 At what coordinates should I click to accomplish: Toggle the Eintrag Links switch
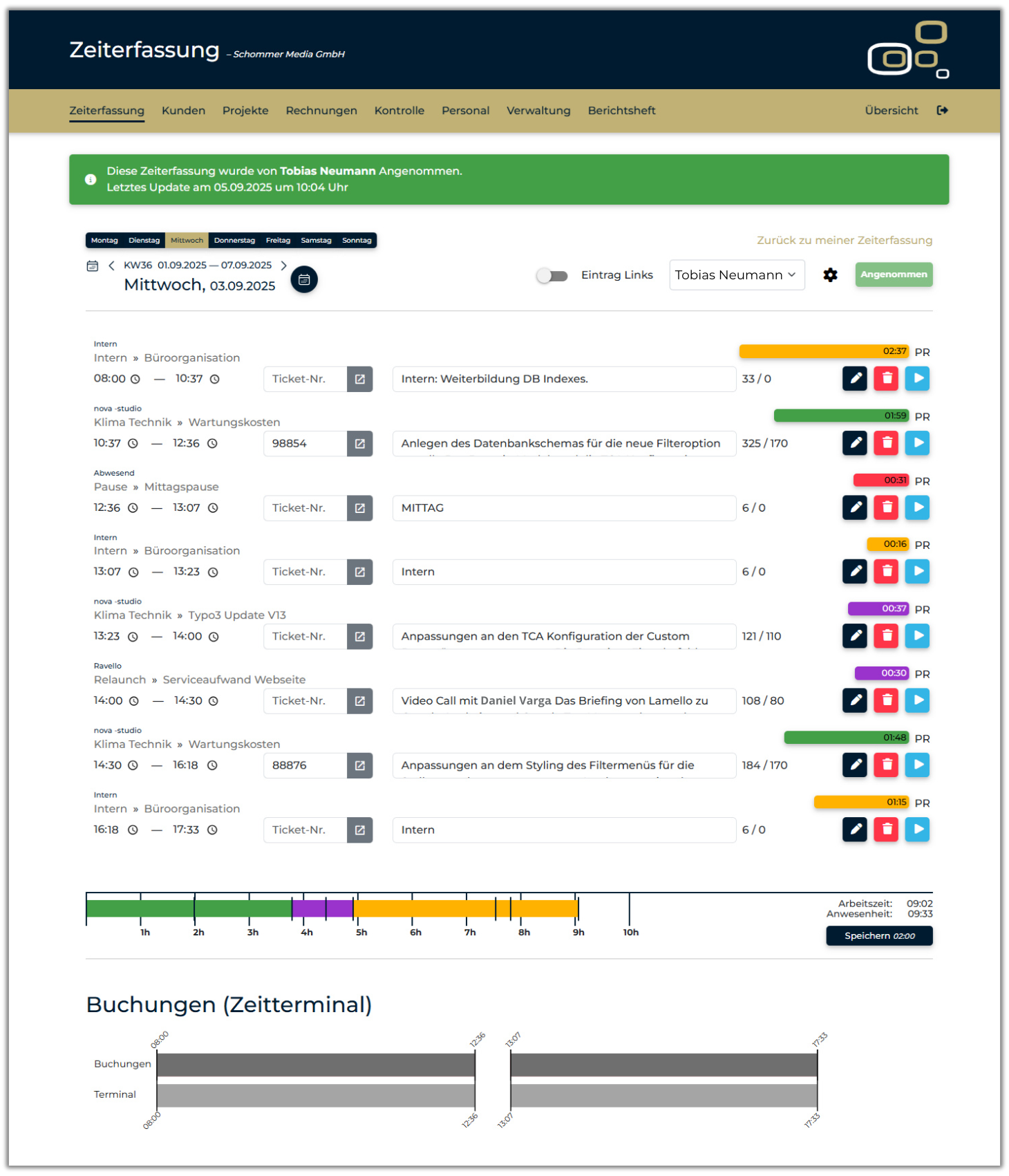(x=552, y=276)
